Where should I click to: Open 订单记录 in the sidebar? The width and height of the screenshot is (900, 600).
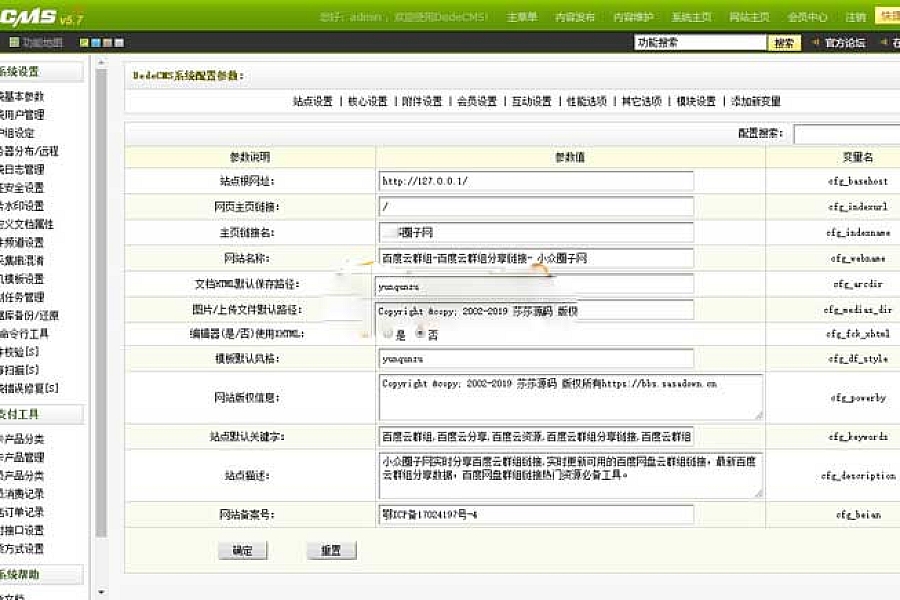(x=22, y=512)
